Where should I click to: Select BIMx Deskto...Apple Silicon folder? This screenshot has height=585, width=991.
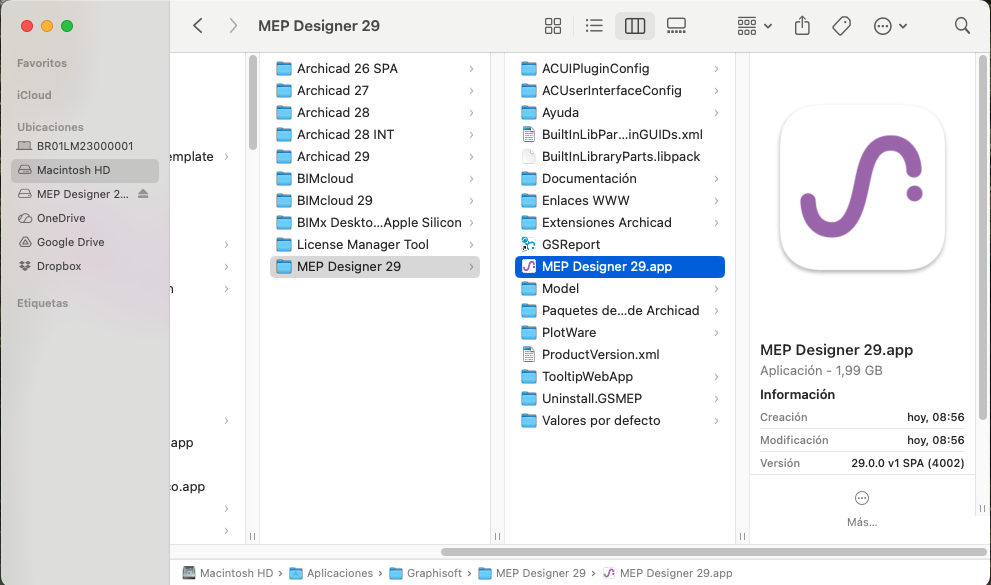(375, 223)
